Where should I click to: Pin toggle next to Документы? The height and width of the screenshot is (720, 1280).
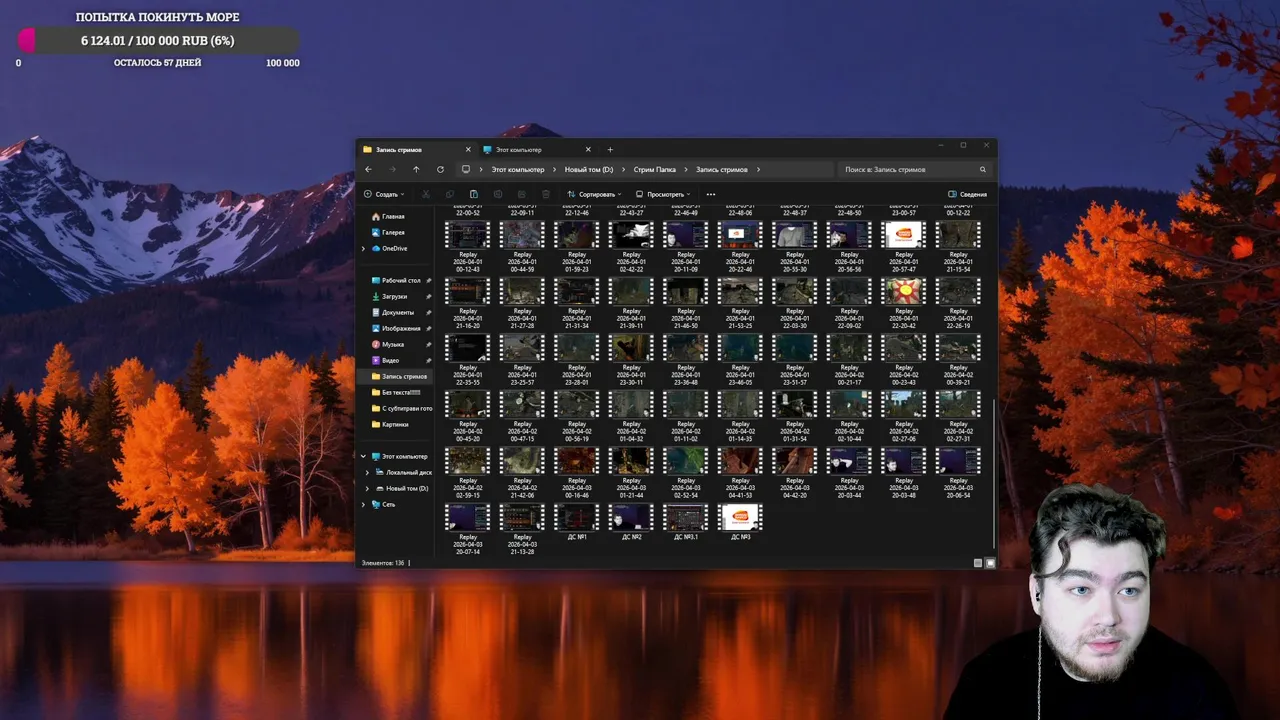click(x=429, y=312)
